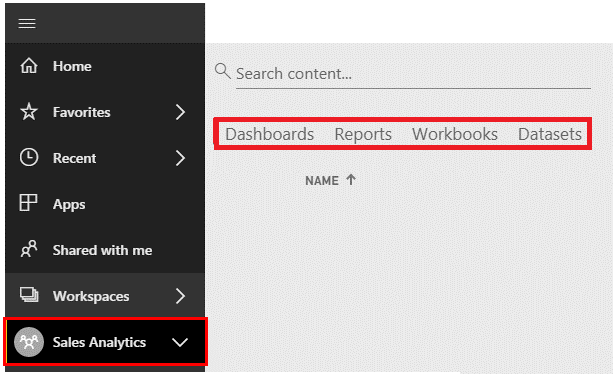The width and height of the screenshot is (613, 374).
Task: Click the Shared with me people icon
Action: [x=29, y=249]
